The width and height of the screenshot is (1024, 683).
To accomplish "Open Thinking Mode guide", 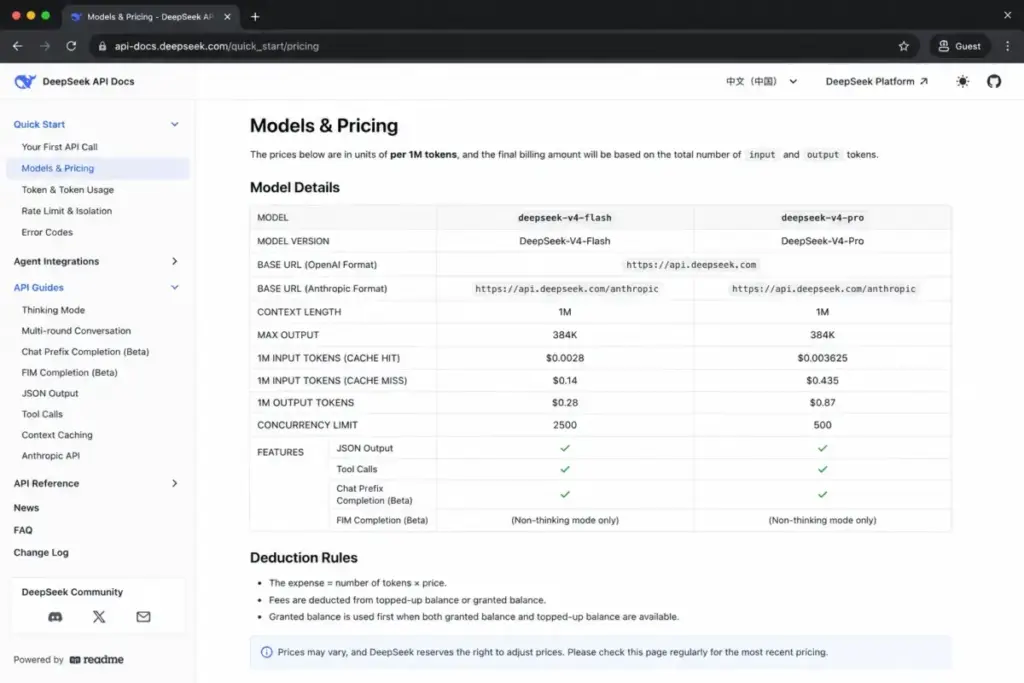I will pos(53,310).
